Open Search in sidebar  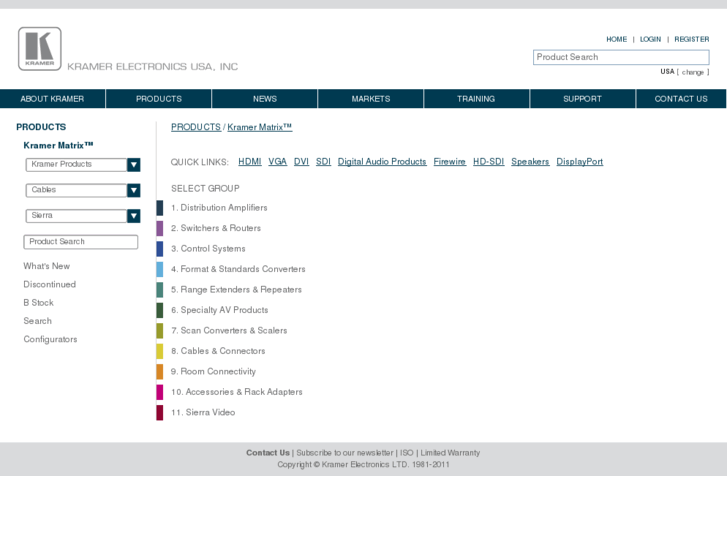[38, 321]
